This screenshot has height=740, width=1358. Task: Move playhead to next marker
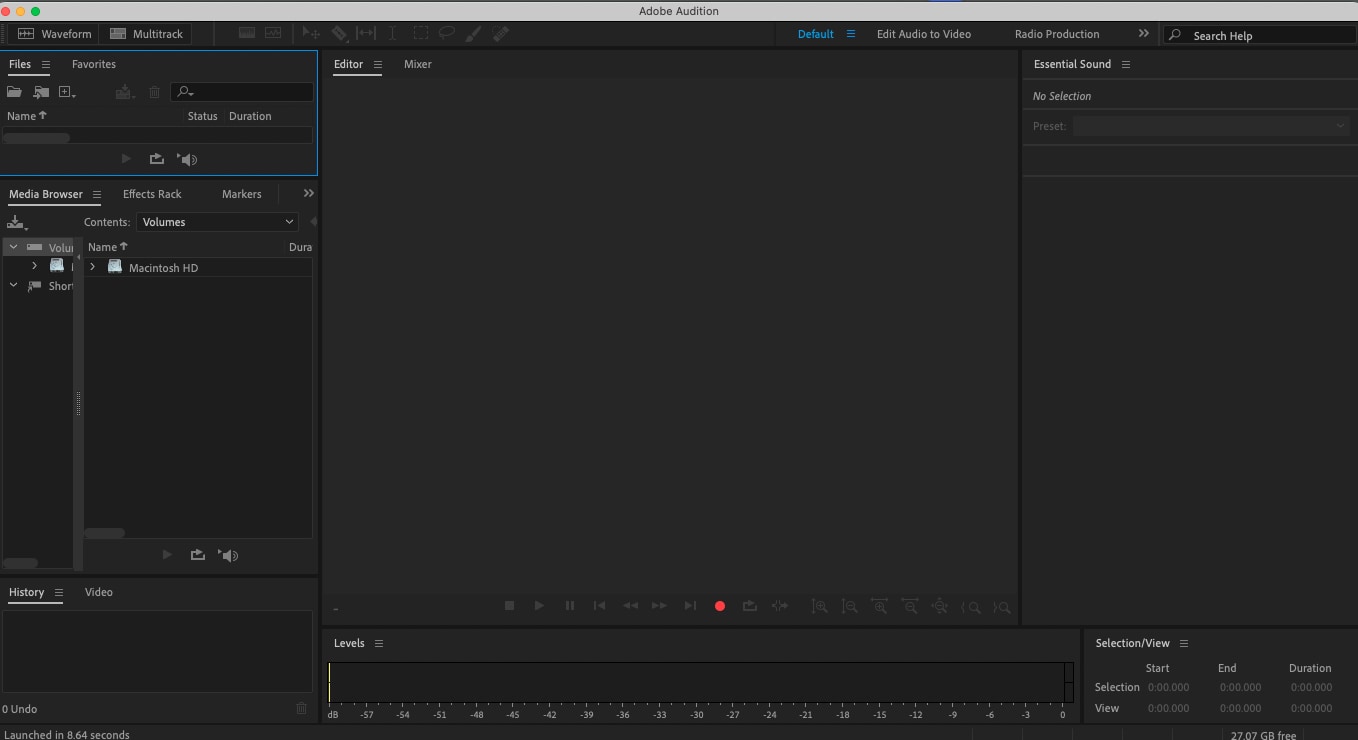coord(690,606)
